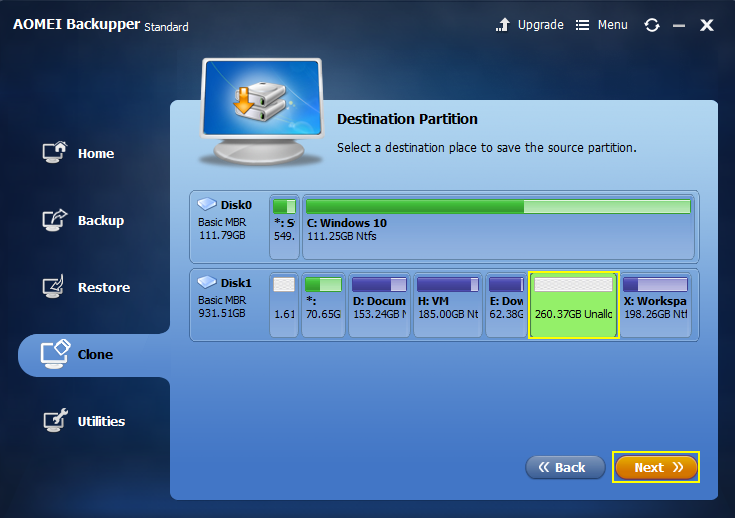Click the refresh icon in title bar
Viewport: 735px width, 518px height.
tap(652, 25)
